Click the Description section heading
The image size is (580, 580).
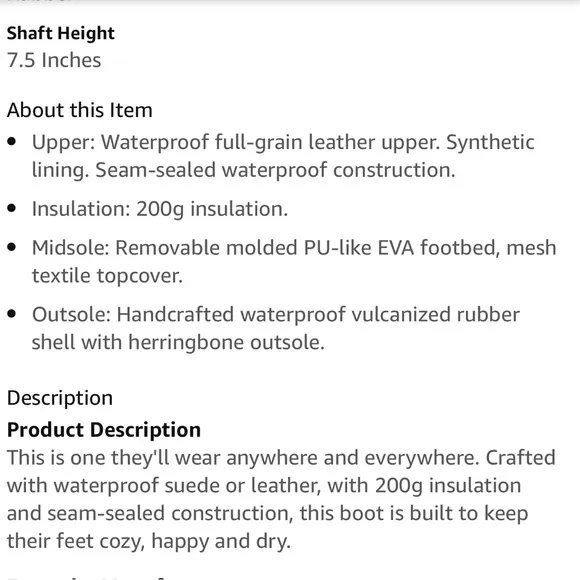pos(60,398)
